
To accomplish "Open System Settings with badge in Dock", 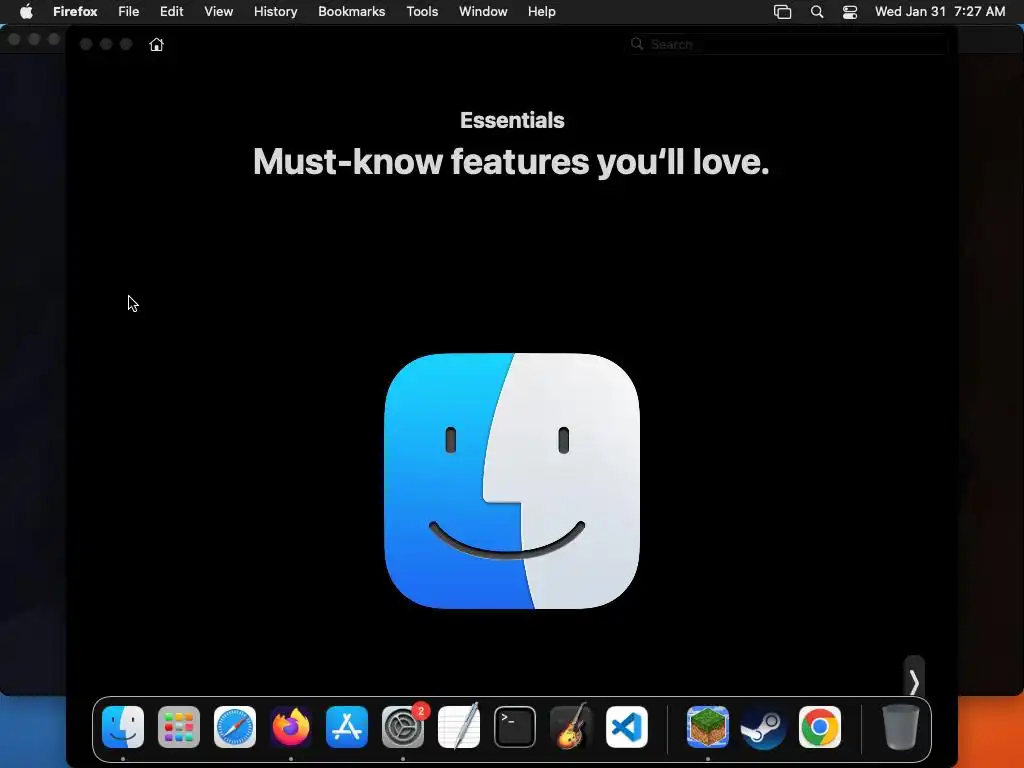I will click(403, 727).
